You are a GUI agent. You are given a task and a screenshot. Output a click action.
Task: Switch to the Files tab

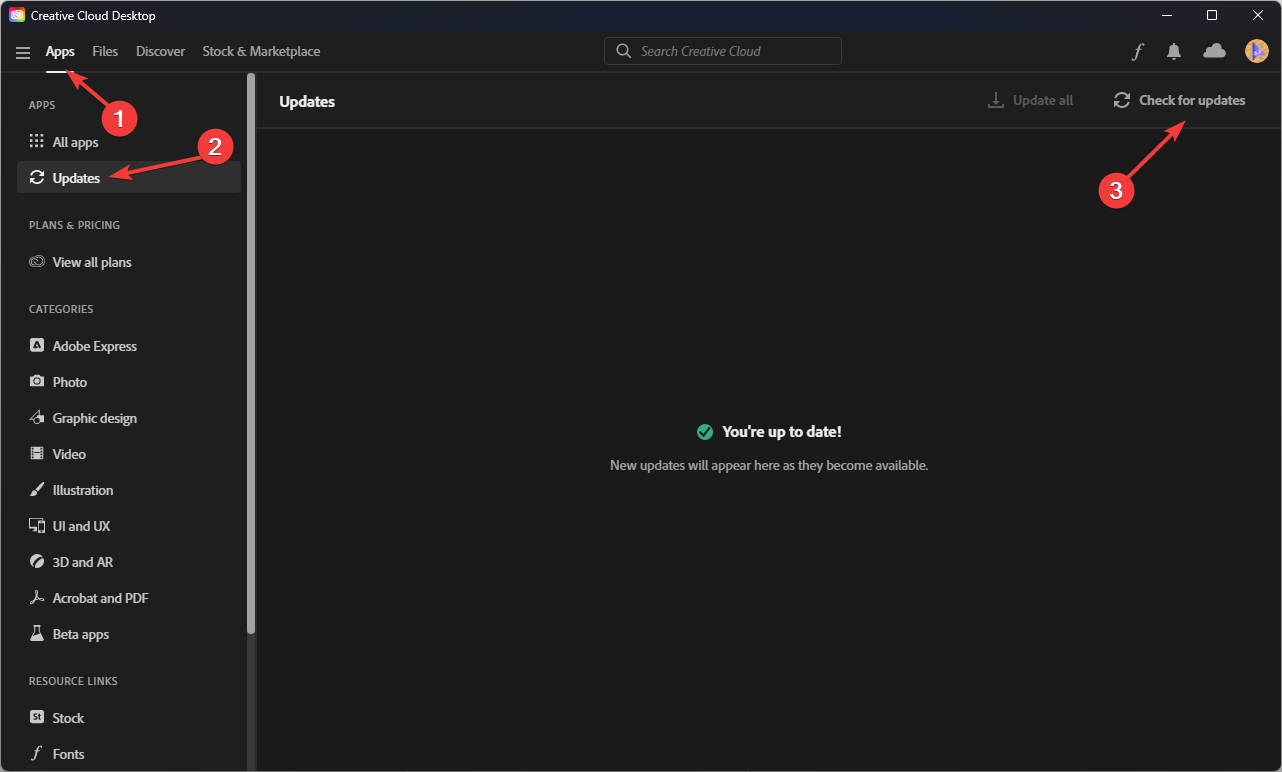click(105, 51)
